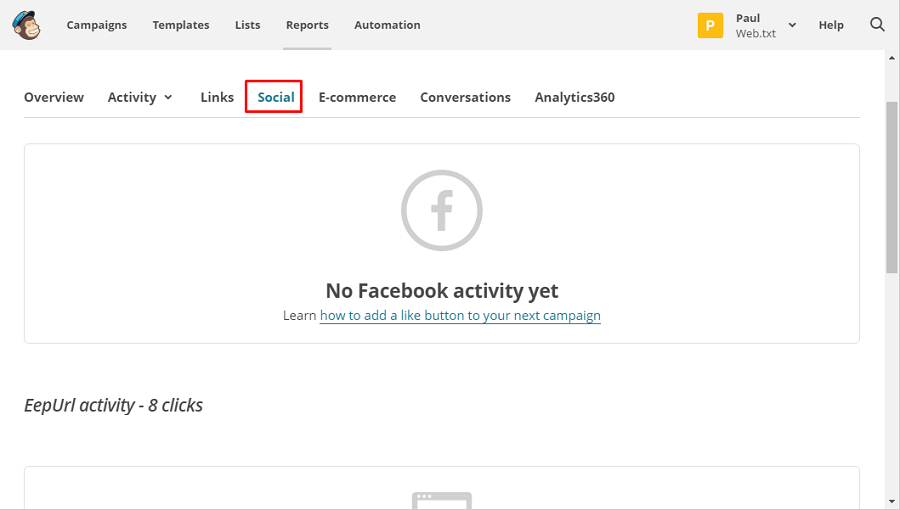Expand the Activity tab dropdown chevron
This screenshot has height=510, width=900.
(x=168, y=98)
